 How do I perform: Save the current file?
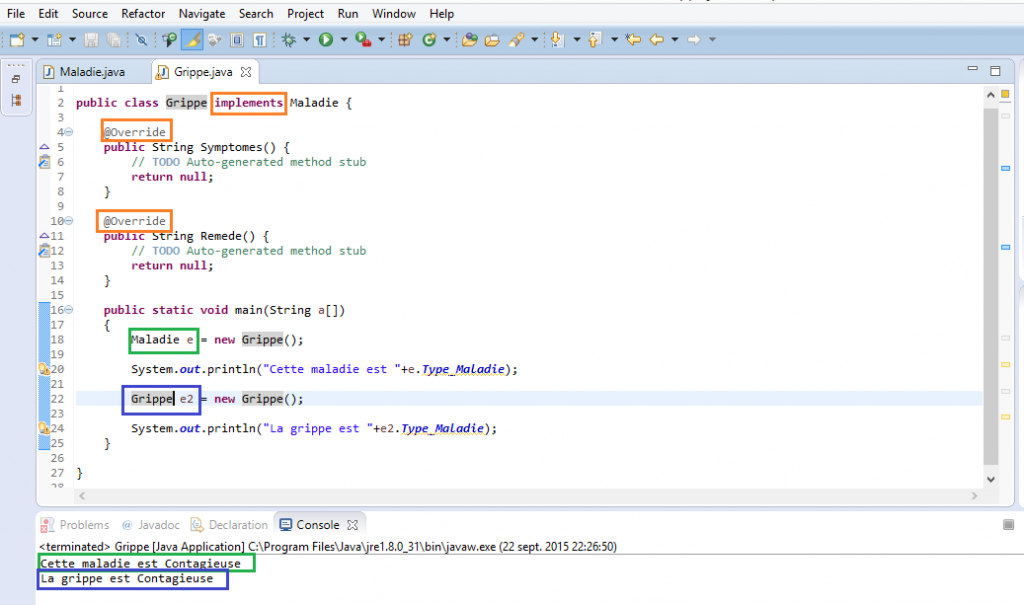(x=91, y=40)
